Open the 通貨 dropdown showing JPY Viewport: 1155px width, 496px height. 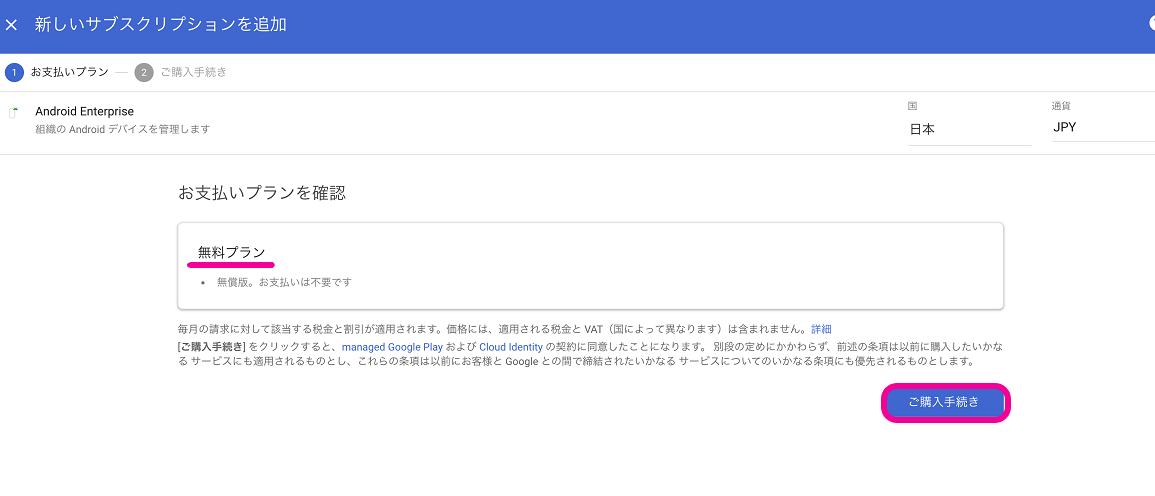[1102, 128]
